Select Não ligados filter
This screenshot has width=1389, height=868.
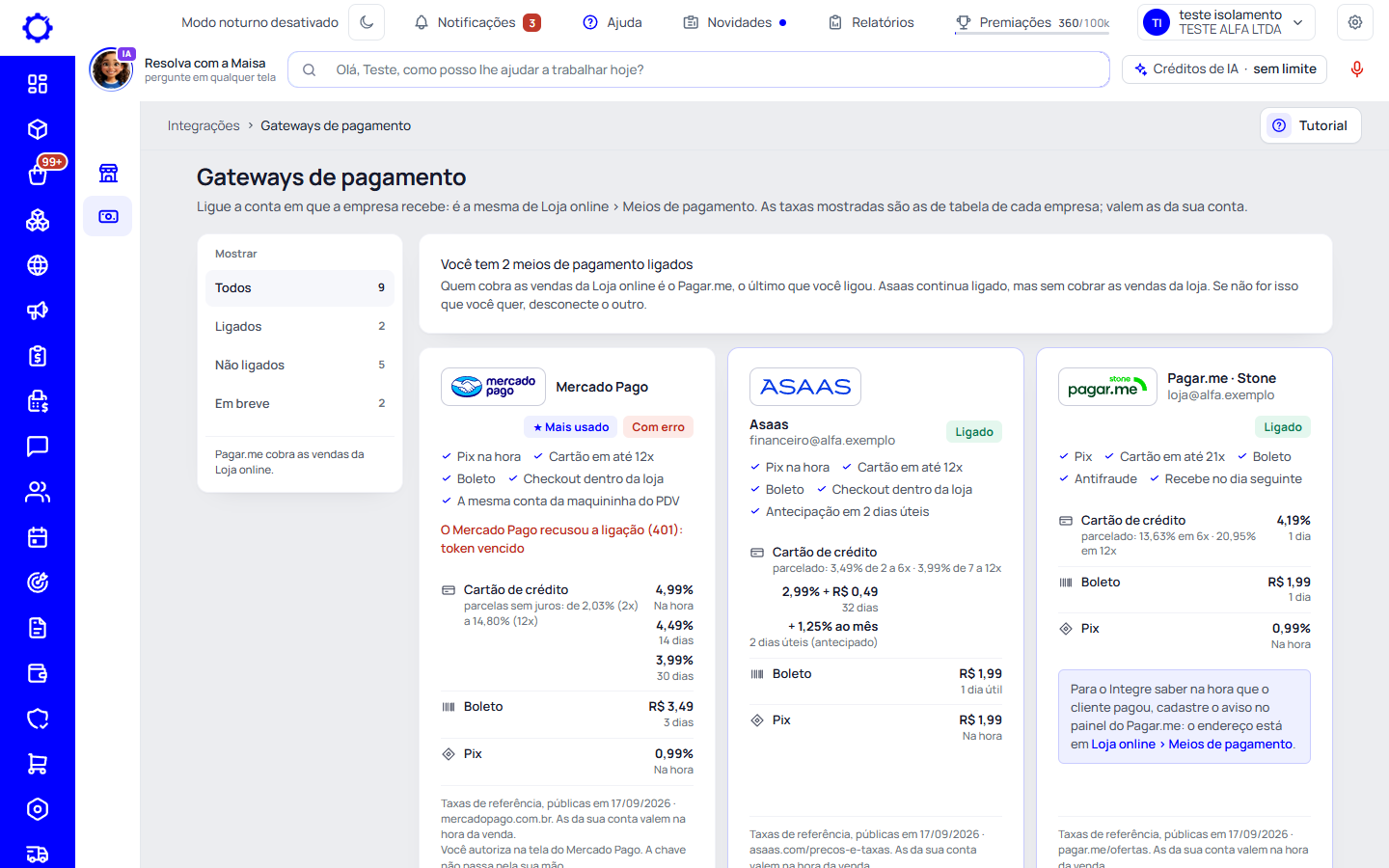300,366
